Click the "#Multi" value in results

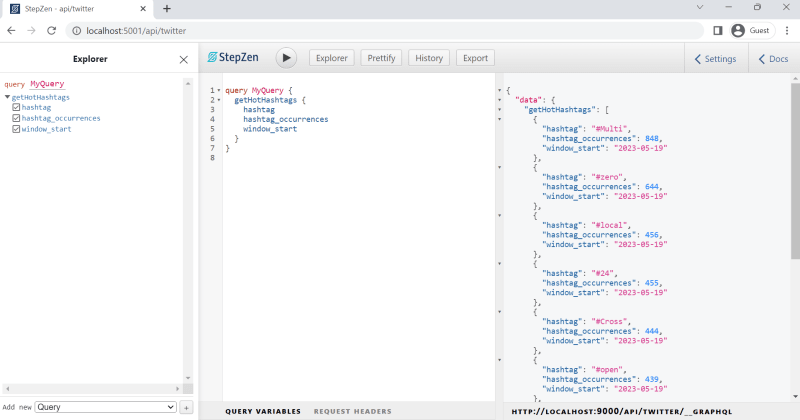click(x=611, y=129)
